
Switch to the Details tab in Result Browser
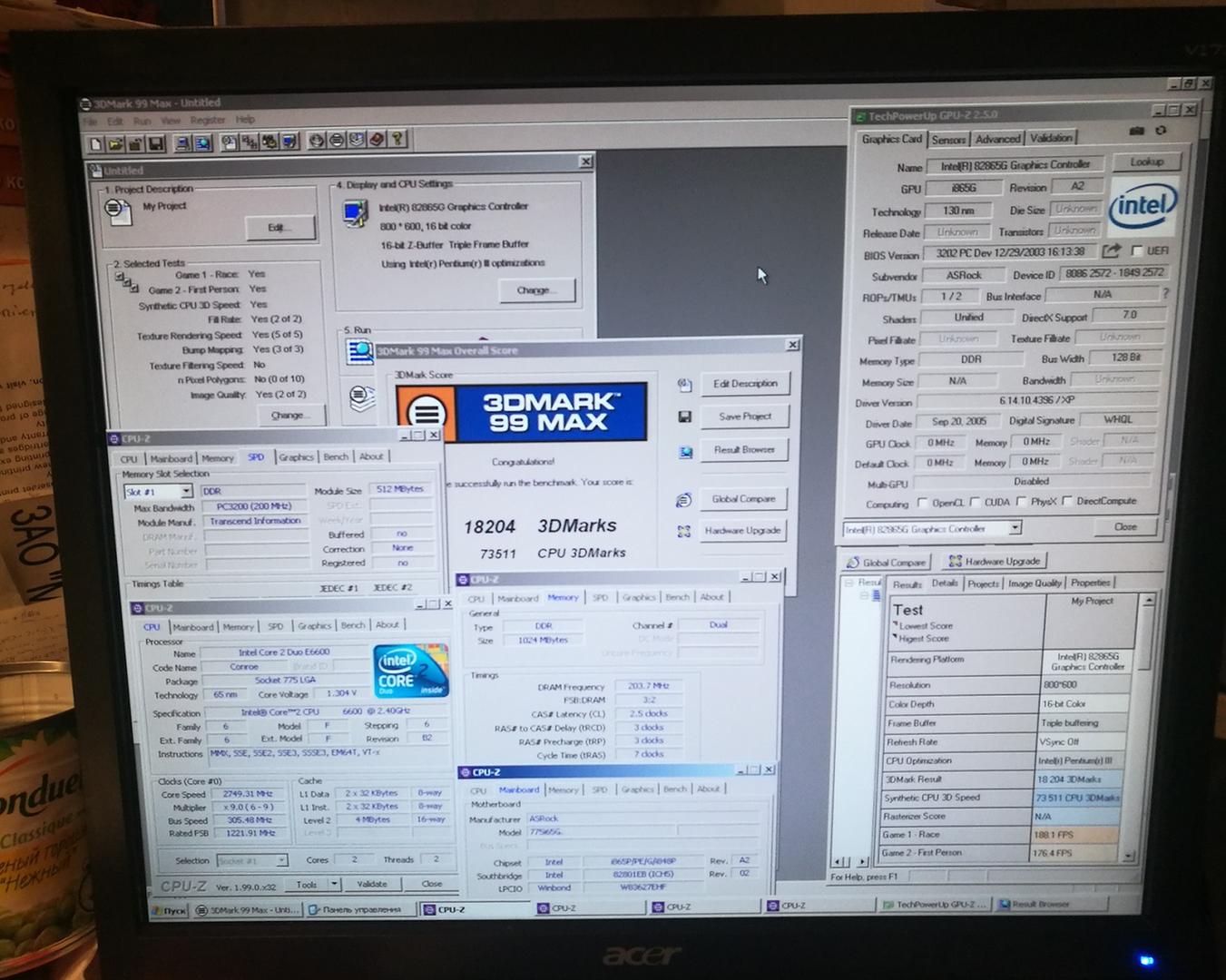point(945,583)
